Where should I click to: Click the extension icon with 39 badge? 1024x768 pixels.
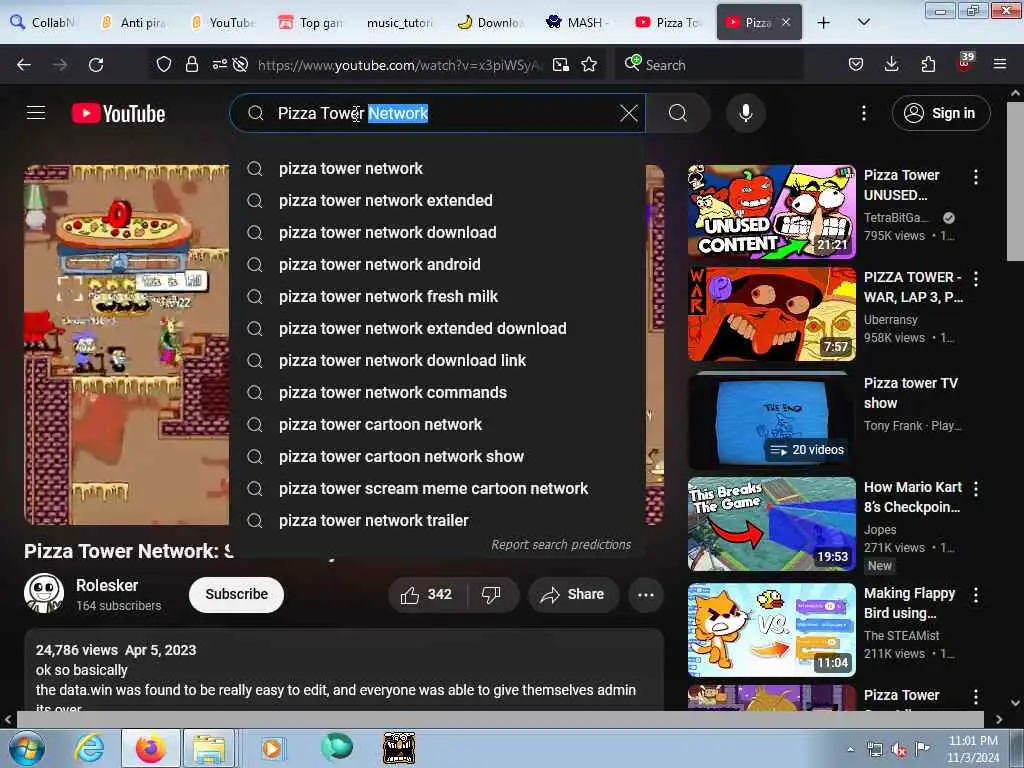tap(964, 63)
